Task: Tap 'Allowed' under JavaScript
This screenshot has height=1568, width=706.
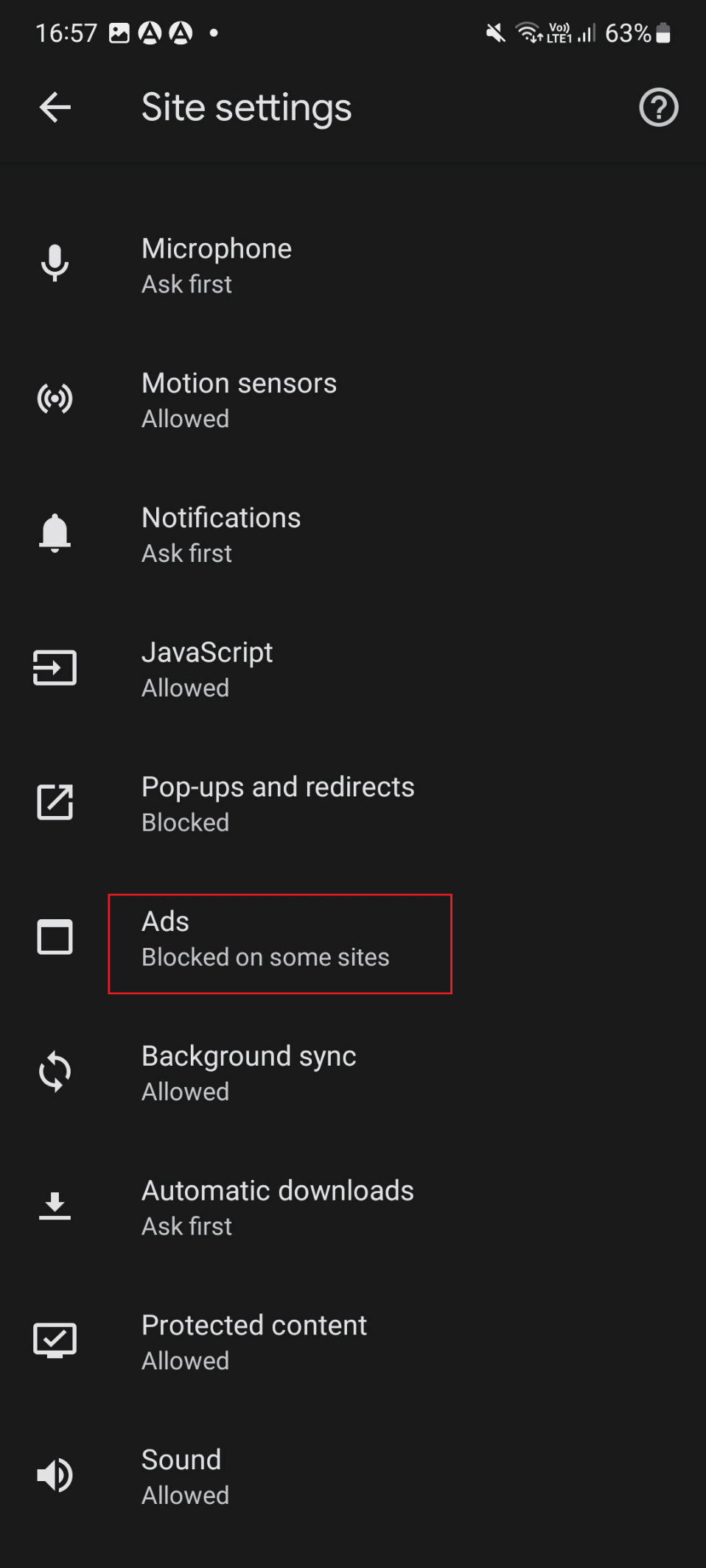Action: click(186, 688)
